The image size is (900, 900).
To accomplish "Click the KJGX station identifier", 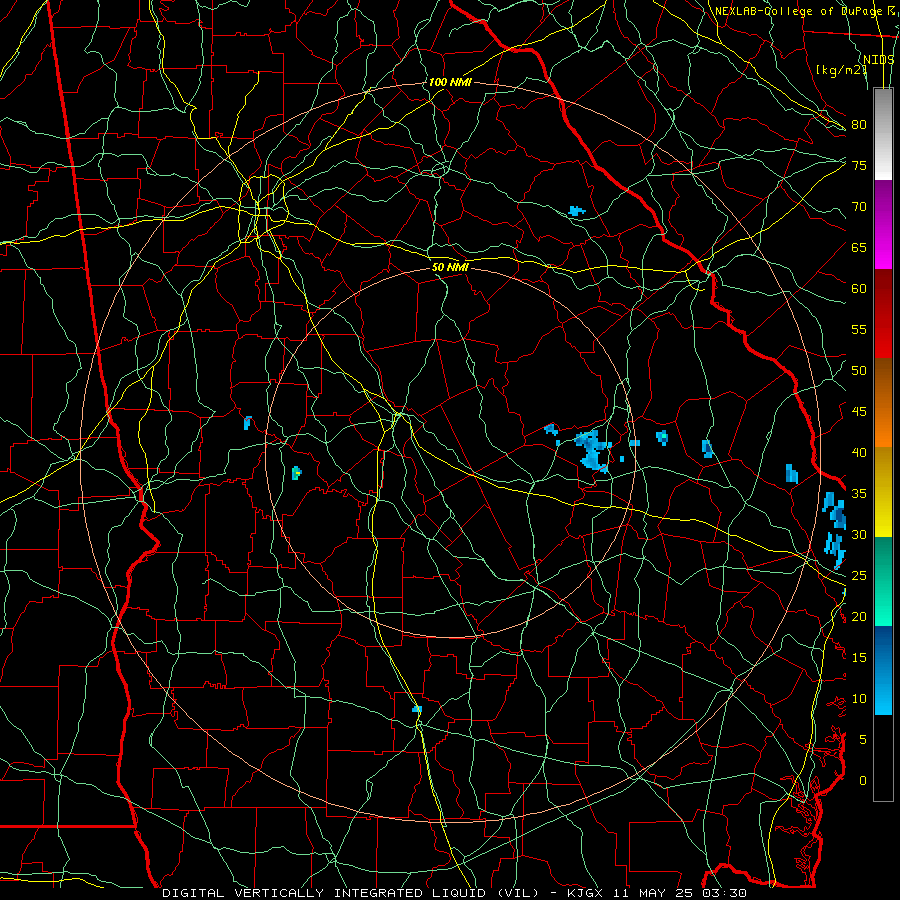I will click(587, 893).
